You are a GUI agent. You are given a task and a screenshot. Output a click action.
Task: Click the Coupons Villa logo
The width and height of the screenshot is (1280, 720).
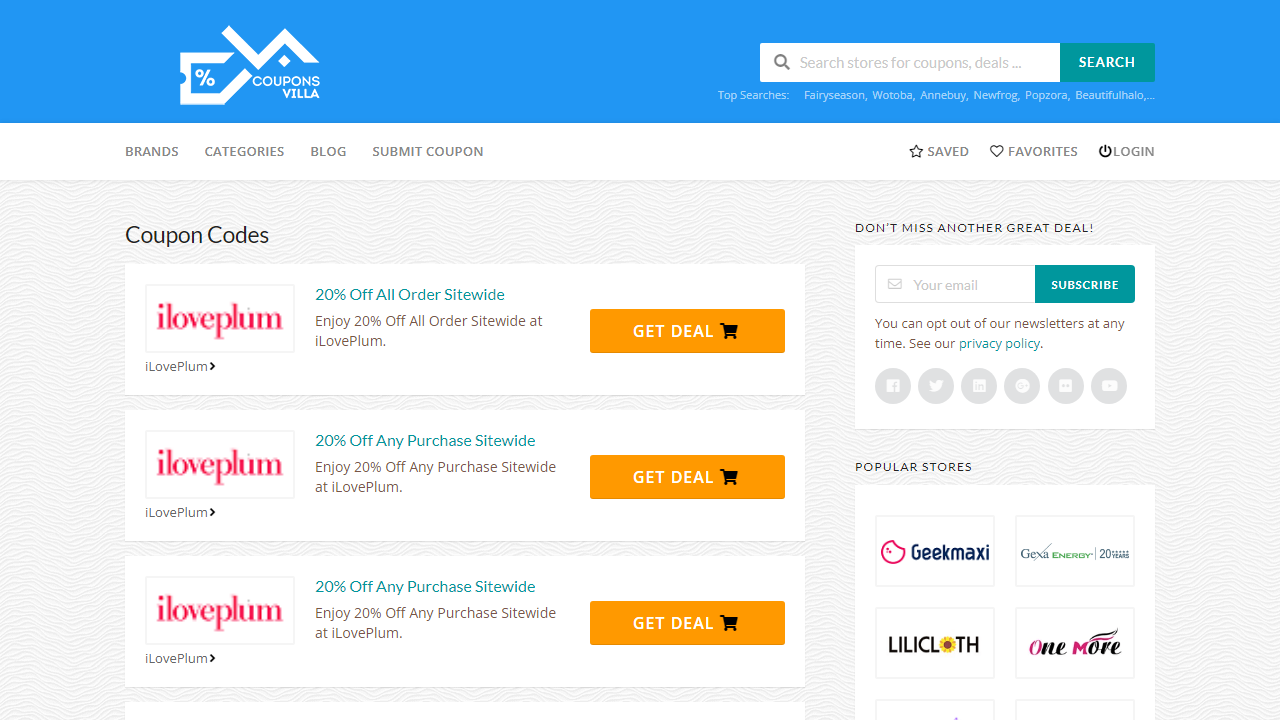click(x=250, y=65)
